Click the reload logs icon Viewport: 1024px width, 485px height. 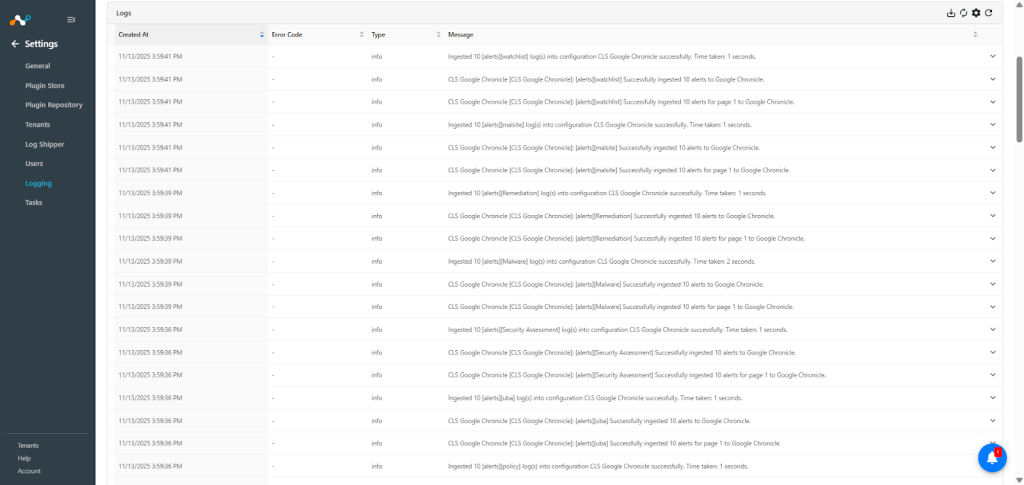pyautogui.click(x=989, y=13)
